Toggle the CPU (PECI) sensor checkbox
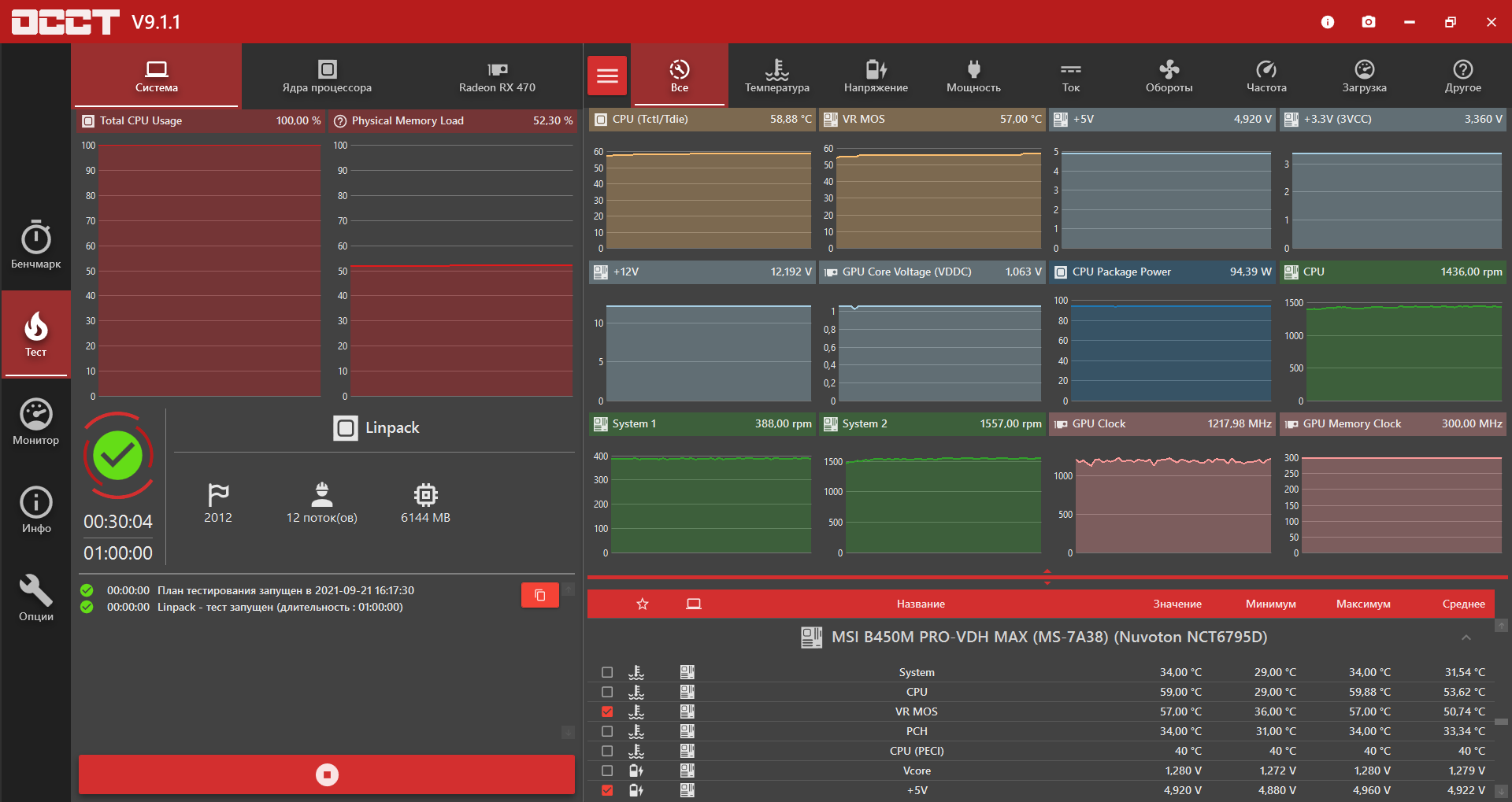This screenshot has height=802, width=1512. coord(607,751)
